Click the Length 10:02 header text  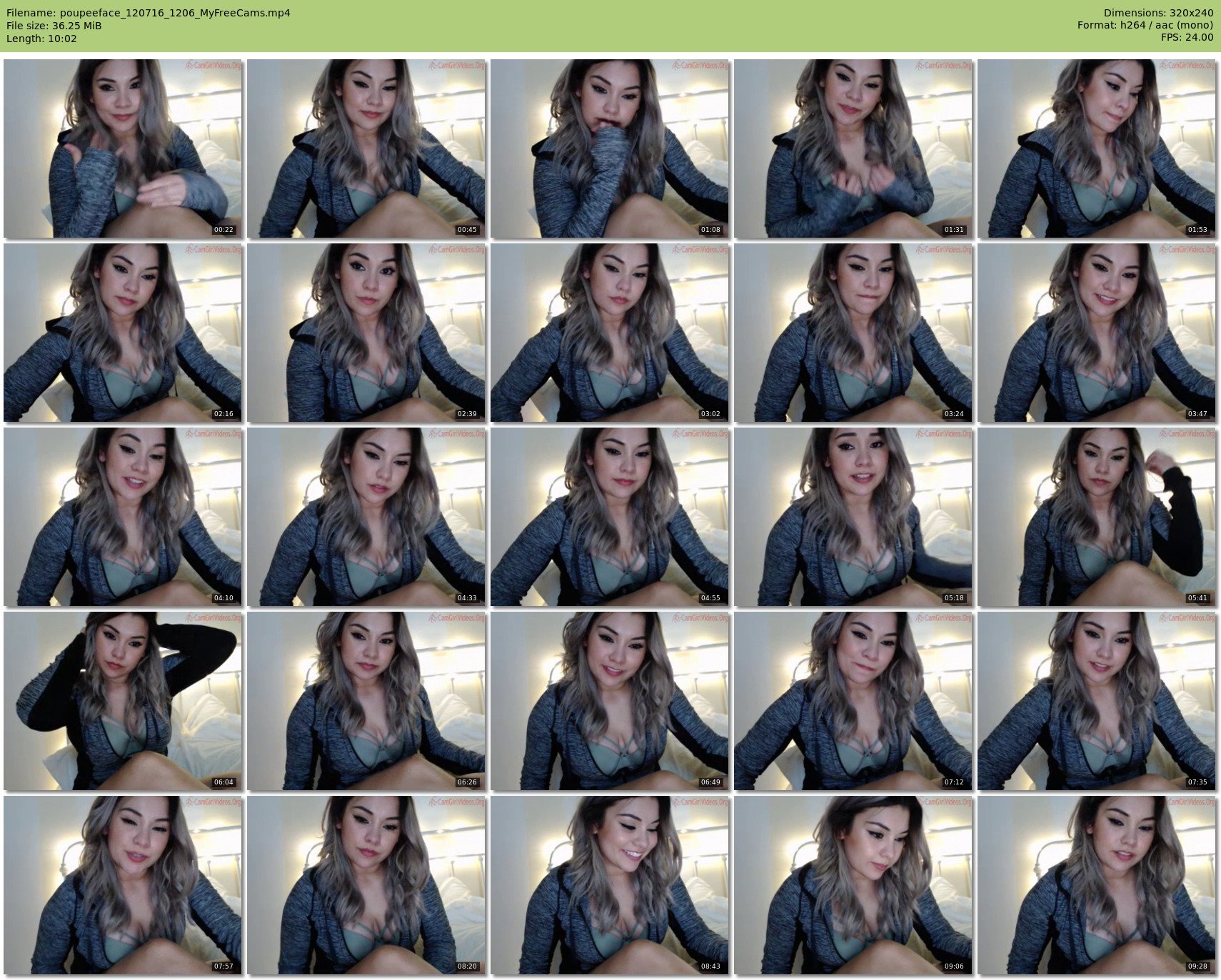pos(41,39)
